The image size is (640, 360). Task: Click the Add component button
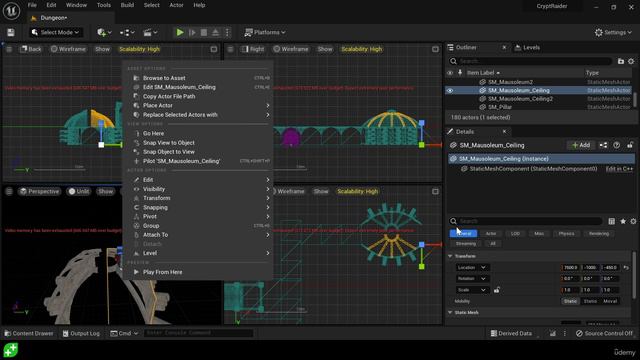[x=581, y=145]
